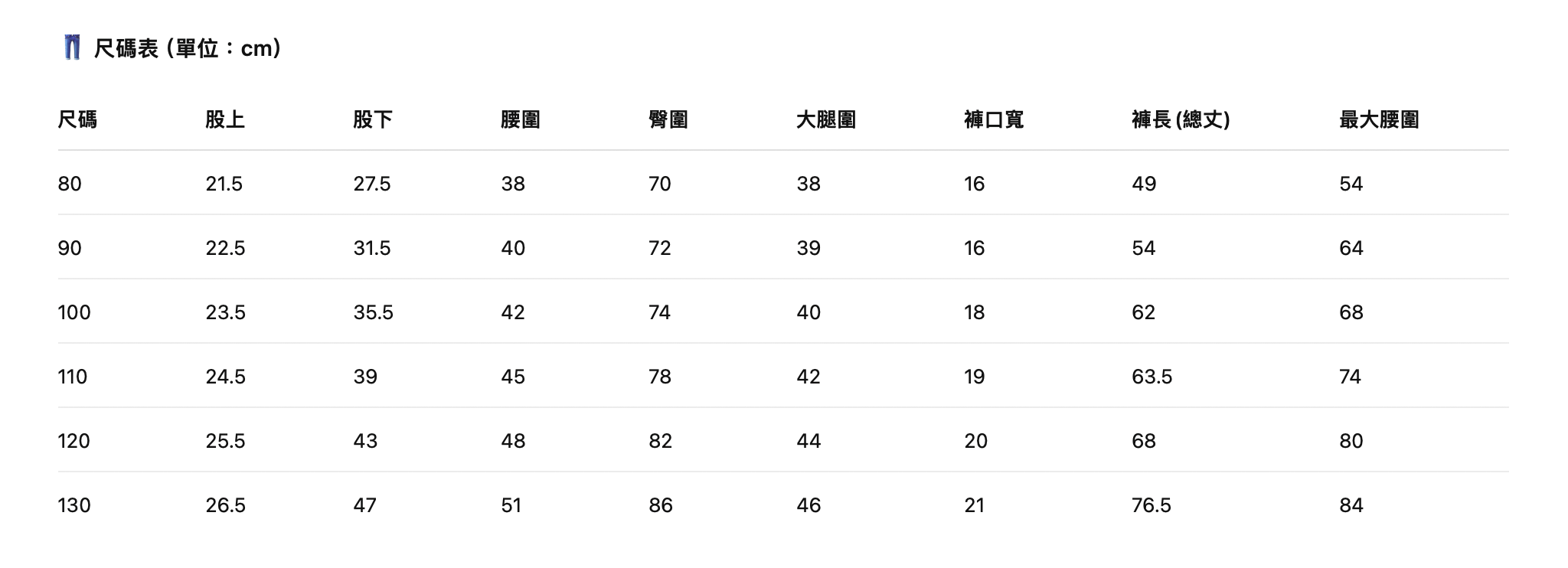This screenshot has width=1568, height=568.
Task: Click the 股上 column header
Action: coord(225,119)
